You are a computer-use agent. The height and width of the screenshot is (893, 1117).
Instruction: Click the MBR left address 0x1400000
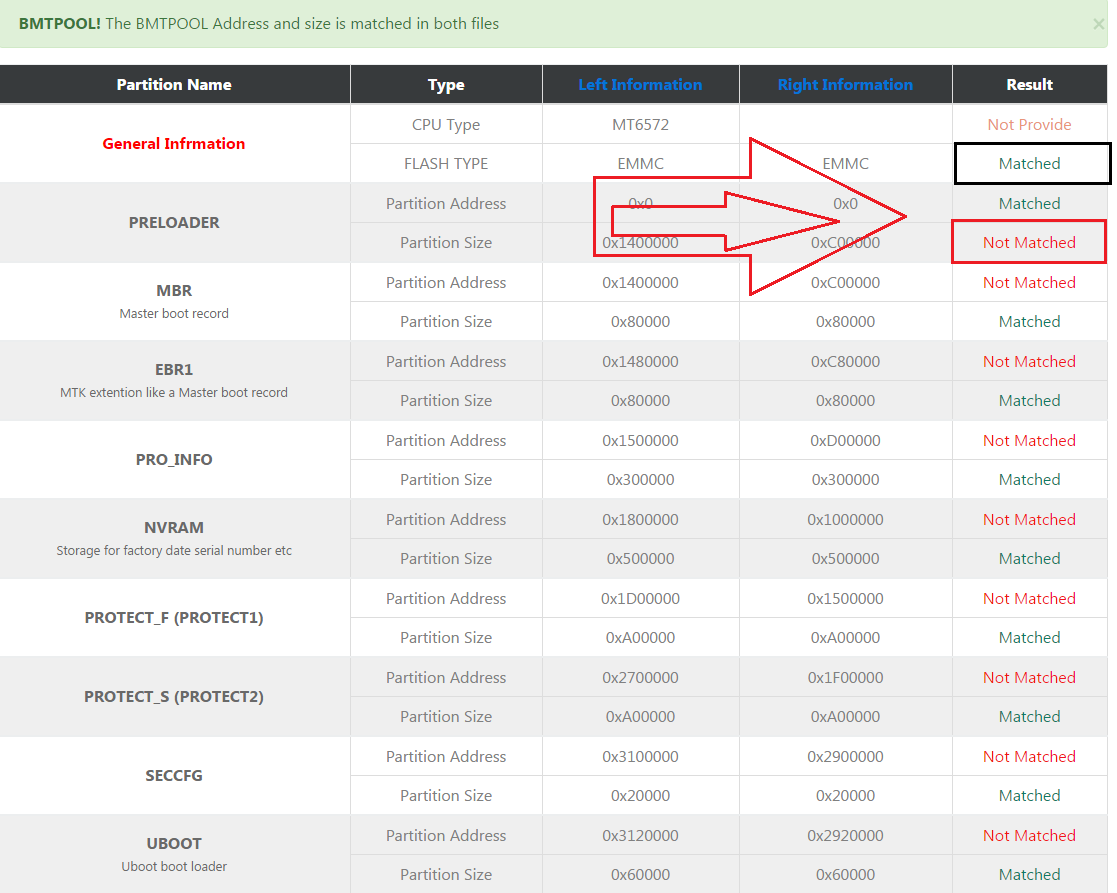pyautogui.click(x=640, y=283)
